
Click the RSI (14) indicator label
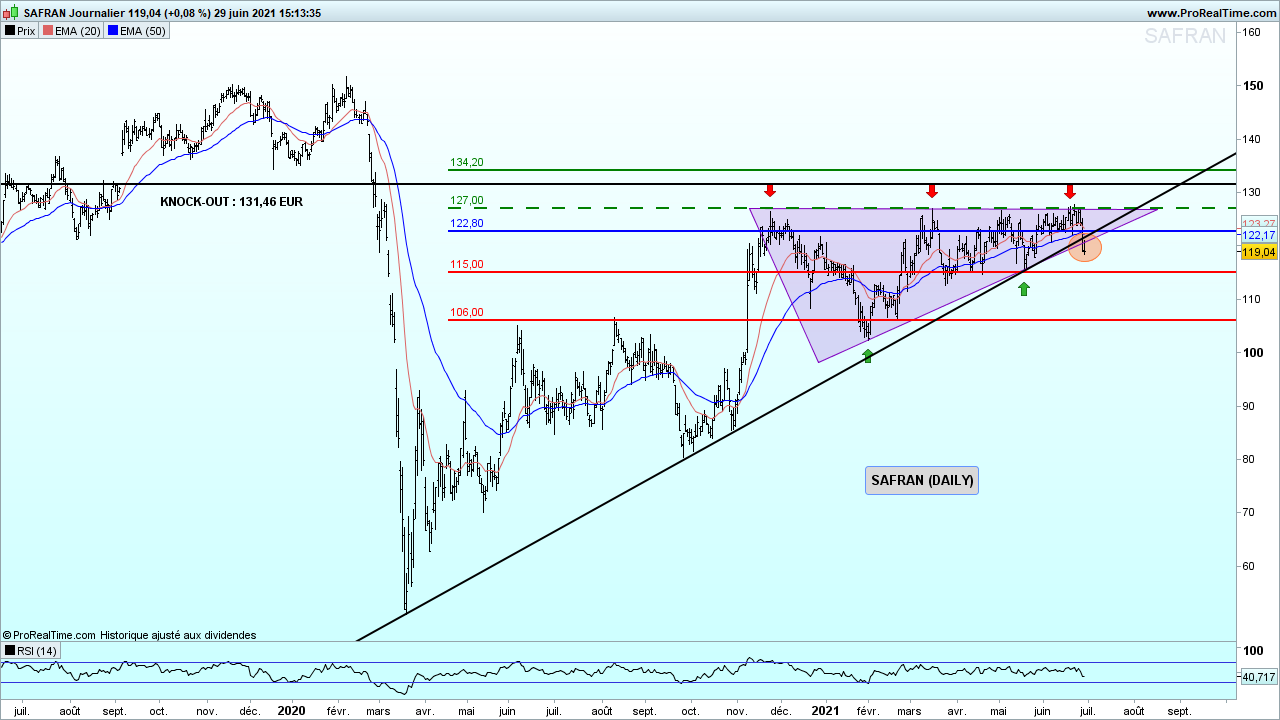[x=31, y=651]
